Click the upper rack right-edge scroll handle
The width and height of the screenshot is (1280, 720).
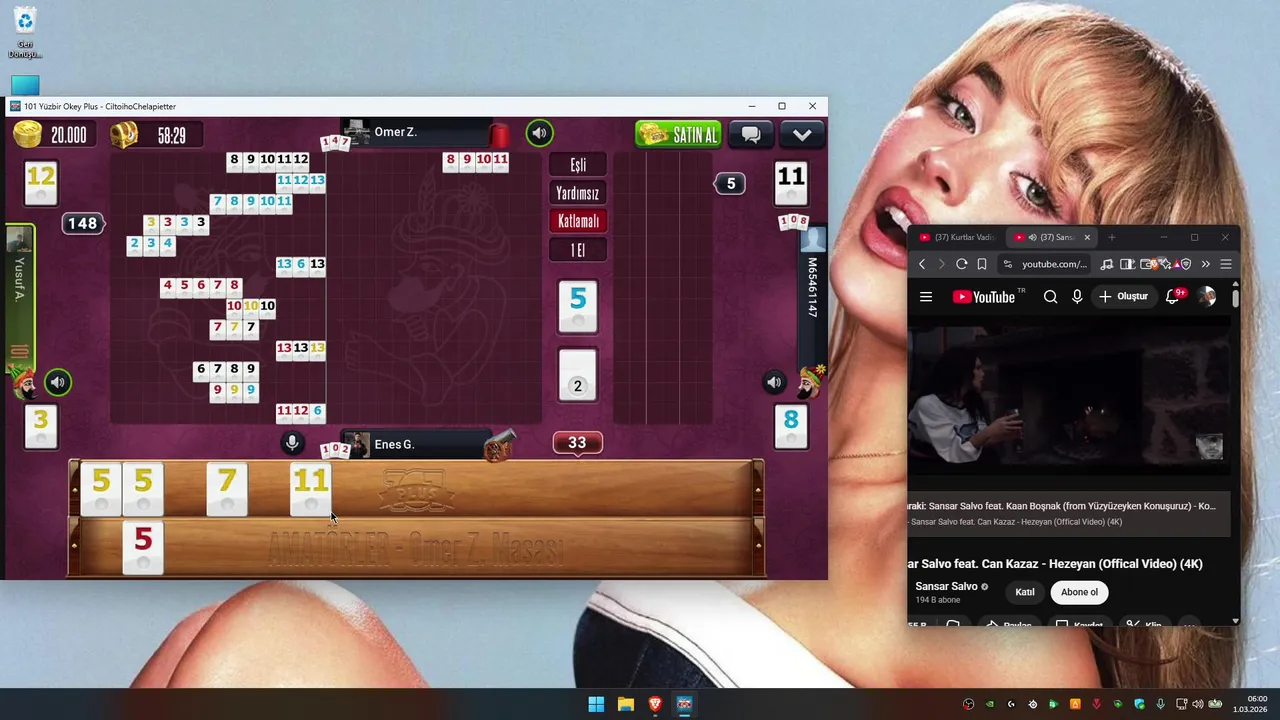pyautogui.click(x=758, y=489)
